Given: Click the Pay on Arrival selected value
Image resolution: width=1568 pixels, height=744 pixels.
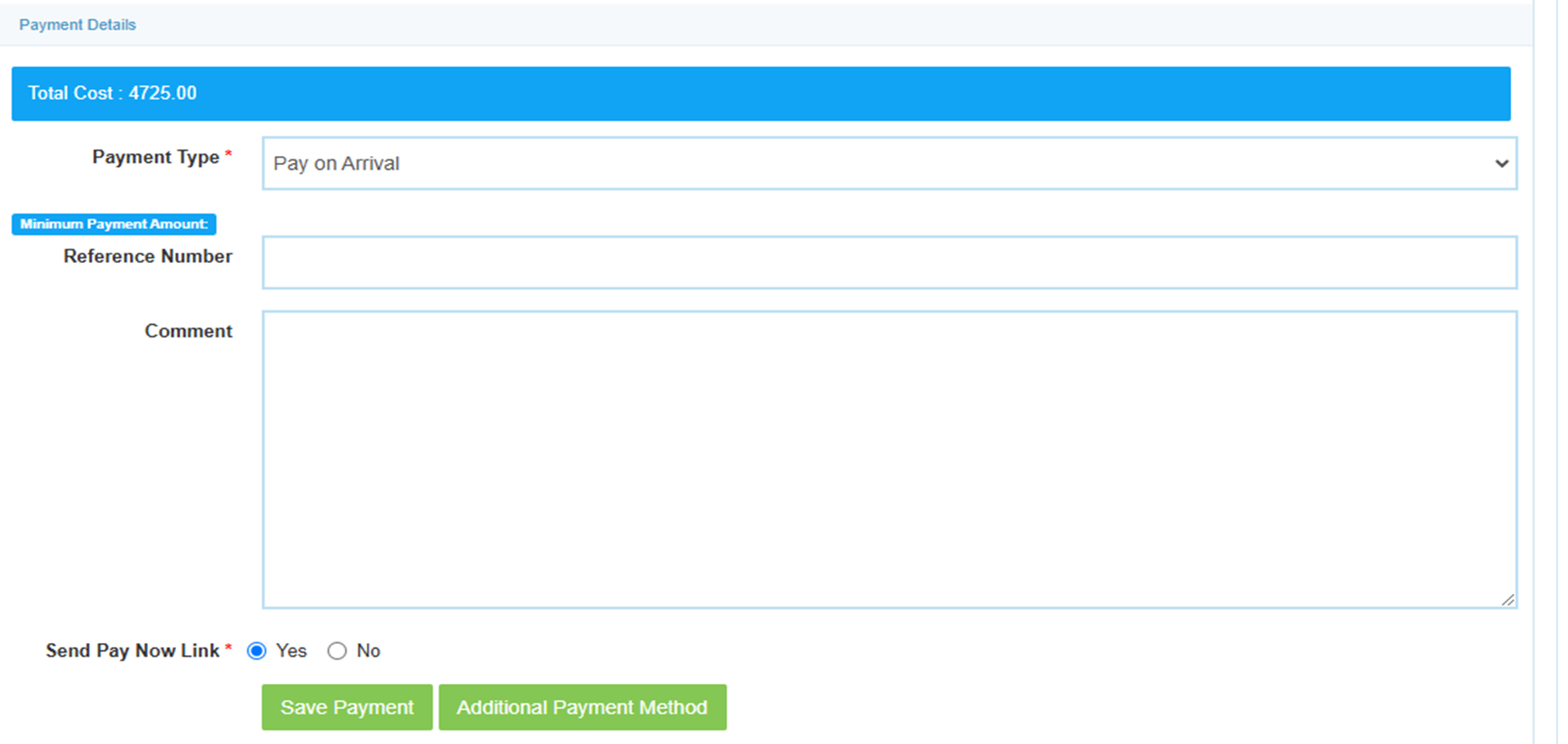Looking at the screenshot, I should [336, 163].
